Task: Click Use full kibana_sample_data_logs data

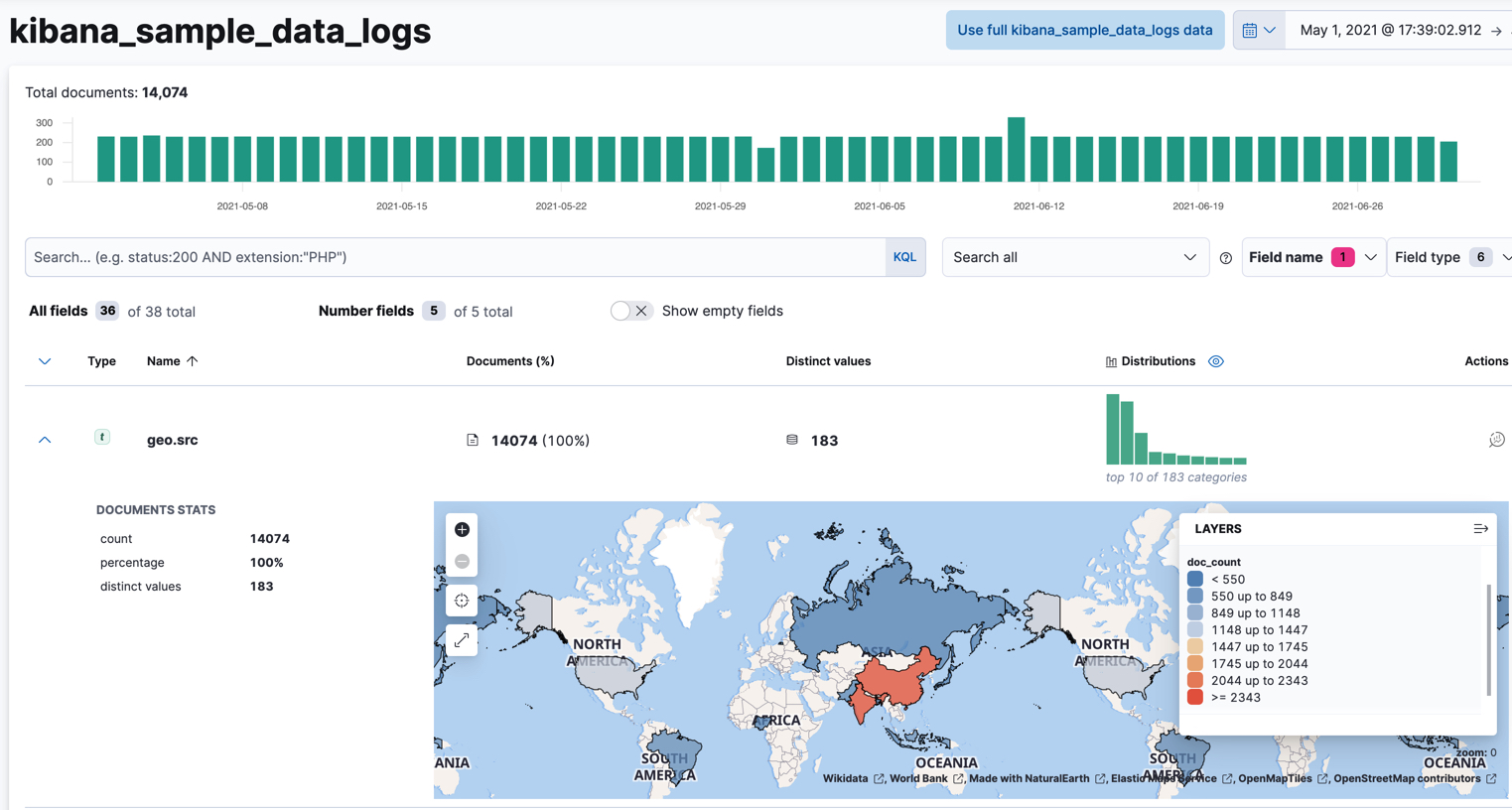Action: coord(1084,30)
